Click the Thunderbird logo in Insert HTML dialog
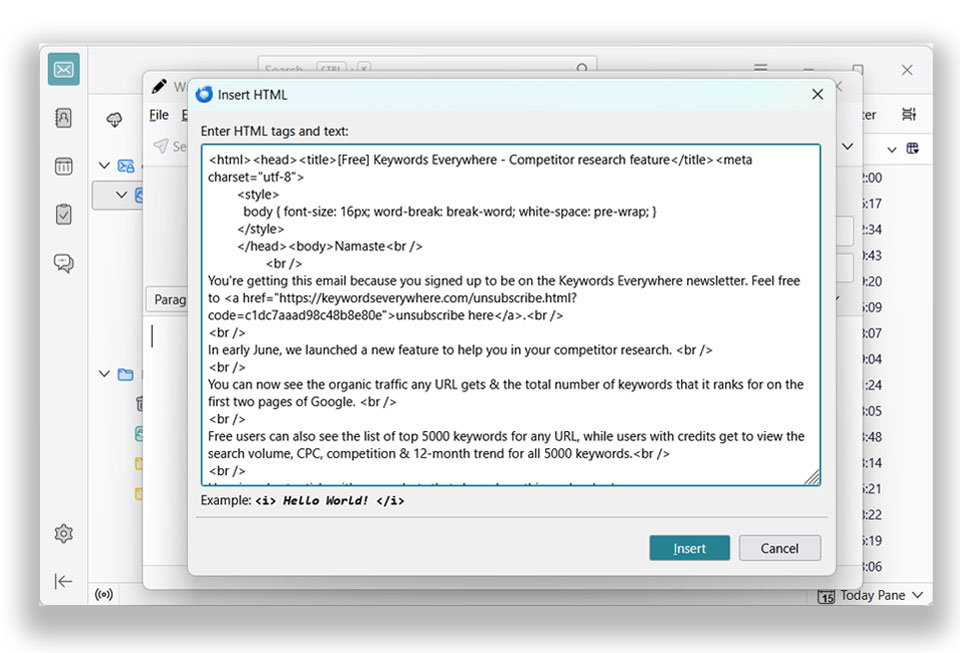The width and height of the screenshot is (960, 653). click(204, 94)
